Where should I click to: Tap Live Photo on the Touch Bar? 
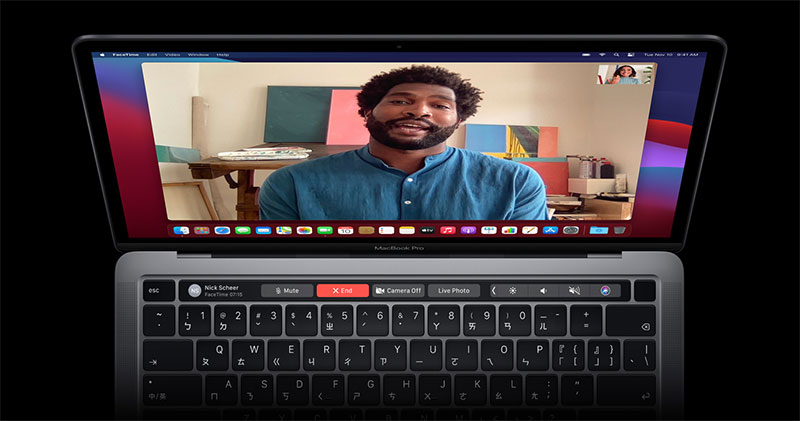[x=454, y=290]
